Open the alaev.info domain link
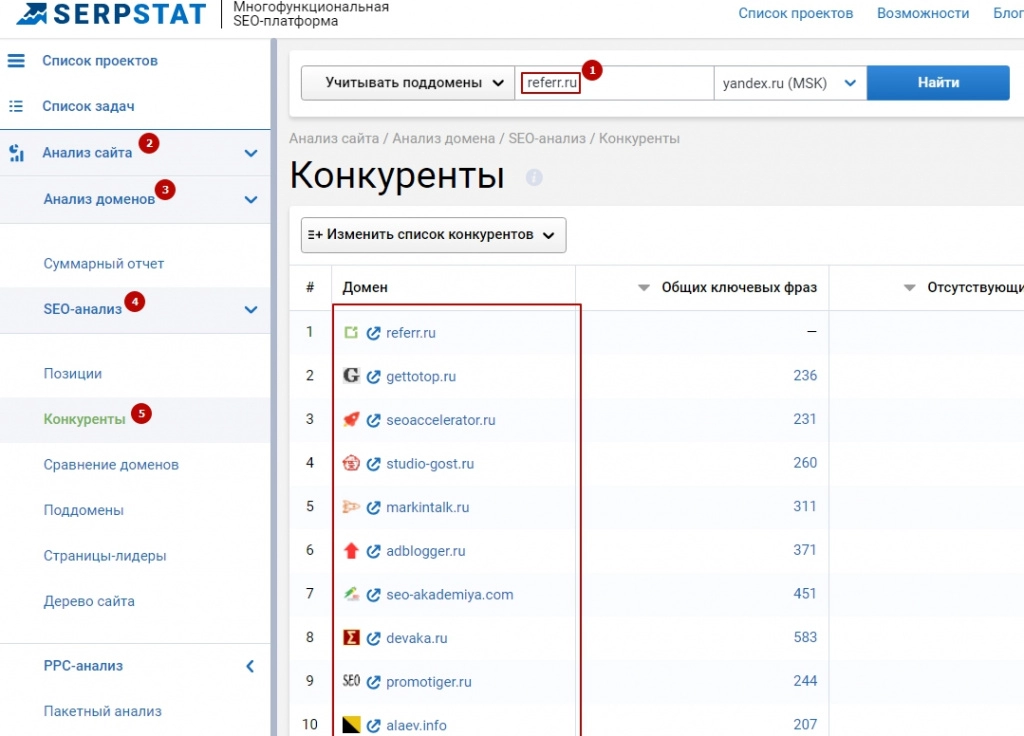 (417, 726)
